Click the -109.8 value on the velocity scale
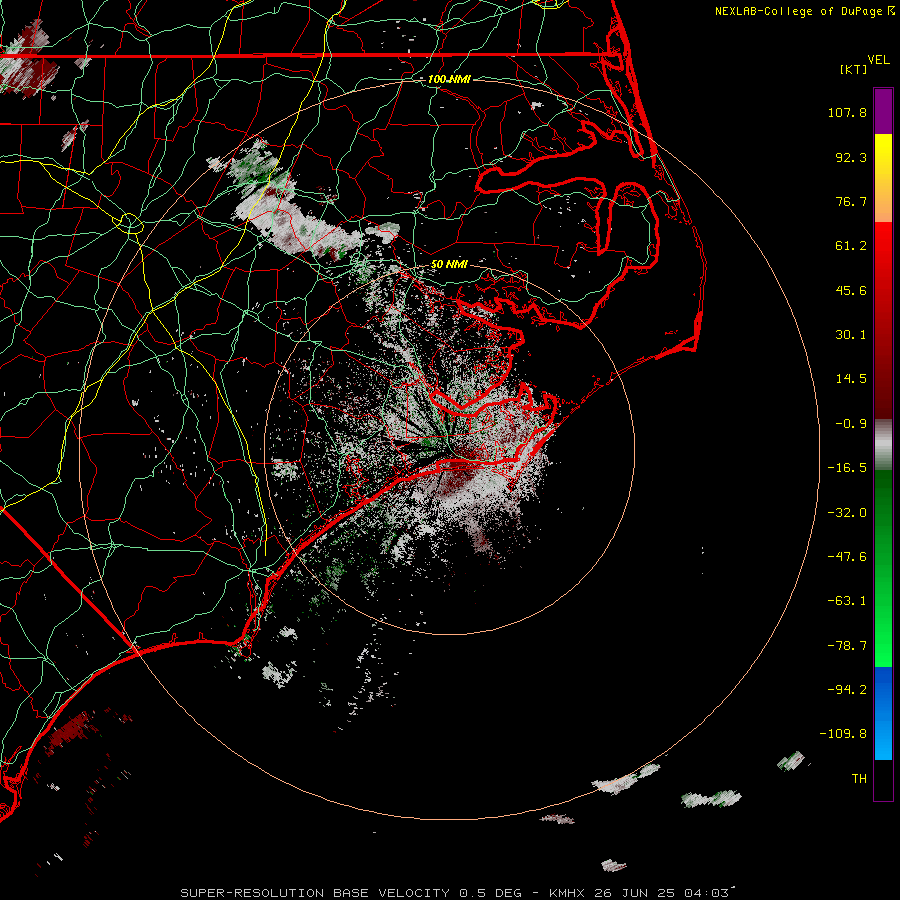This screenshot has width=900, height=900. pyautogui.click(x=843, y=734)
